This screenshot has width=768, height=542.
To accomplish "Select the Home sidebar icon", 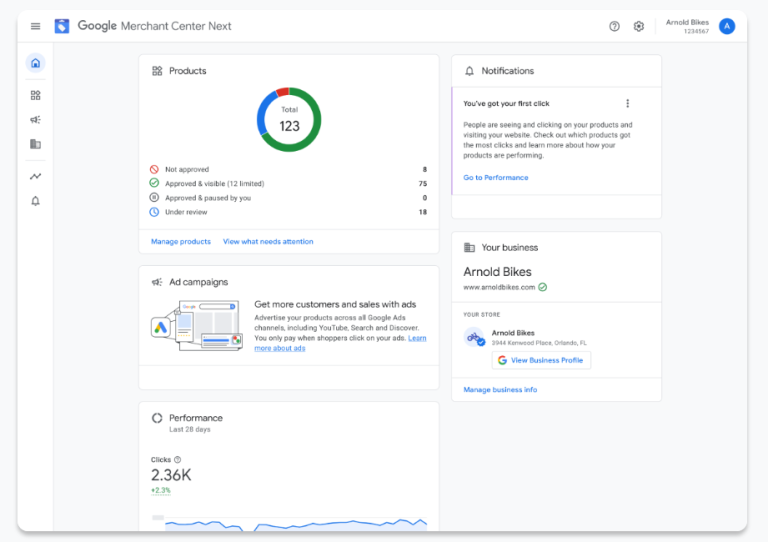I will coord(35,63).
